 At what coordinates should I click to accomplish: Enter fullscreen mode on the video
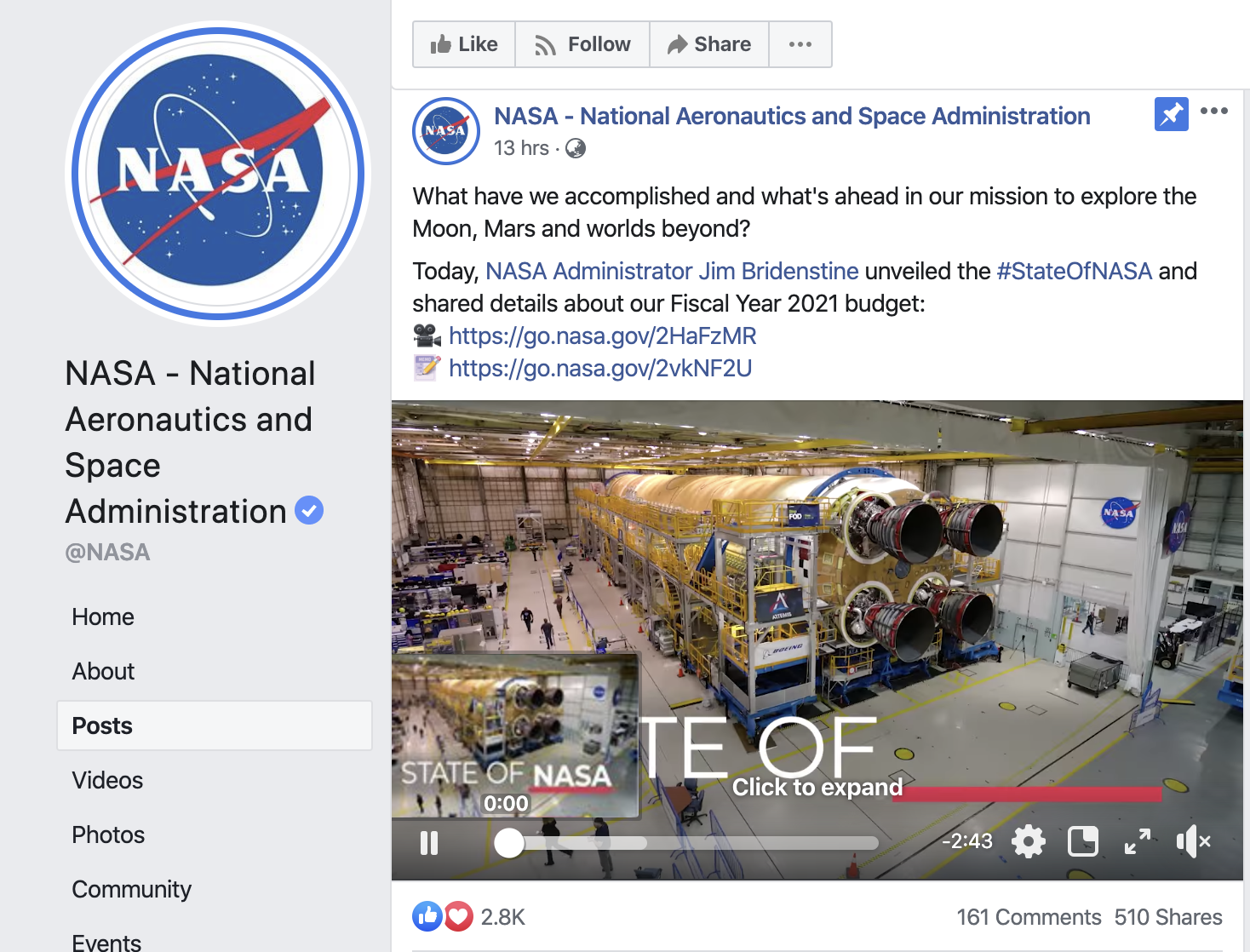pyautogui.click(x=1137, y=842)
